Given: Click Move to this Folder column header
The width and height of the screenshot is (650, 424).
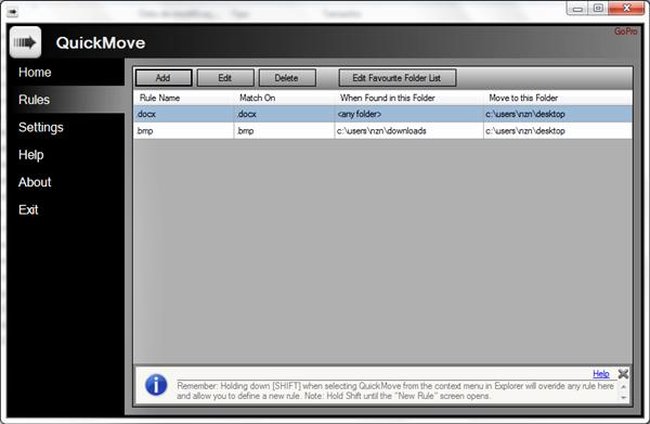Looking at the screenshot, I should click(x=558, y=98).
